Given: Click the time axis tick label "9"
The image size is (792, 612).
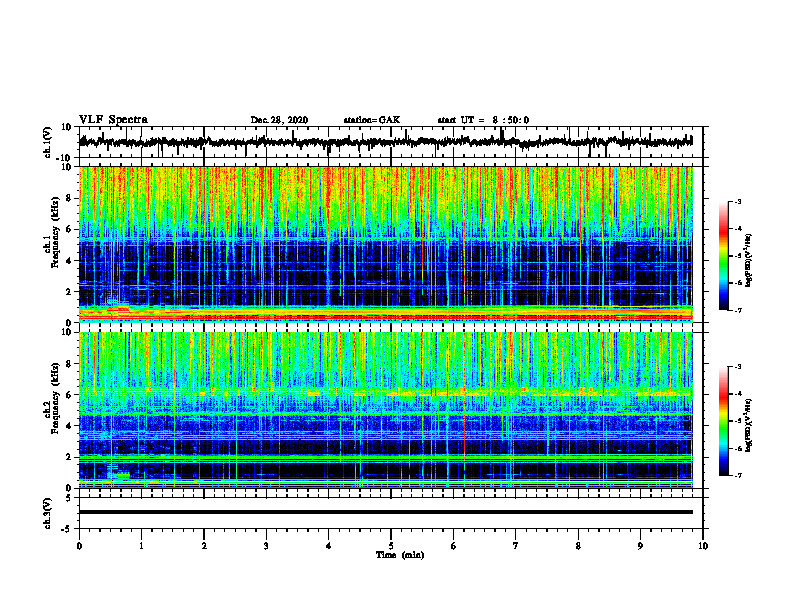Looking at the screenshot, I should (640, 546).
